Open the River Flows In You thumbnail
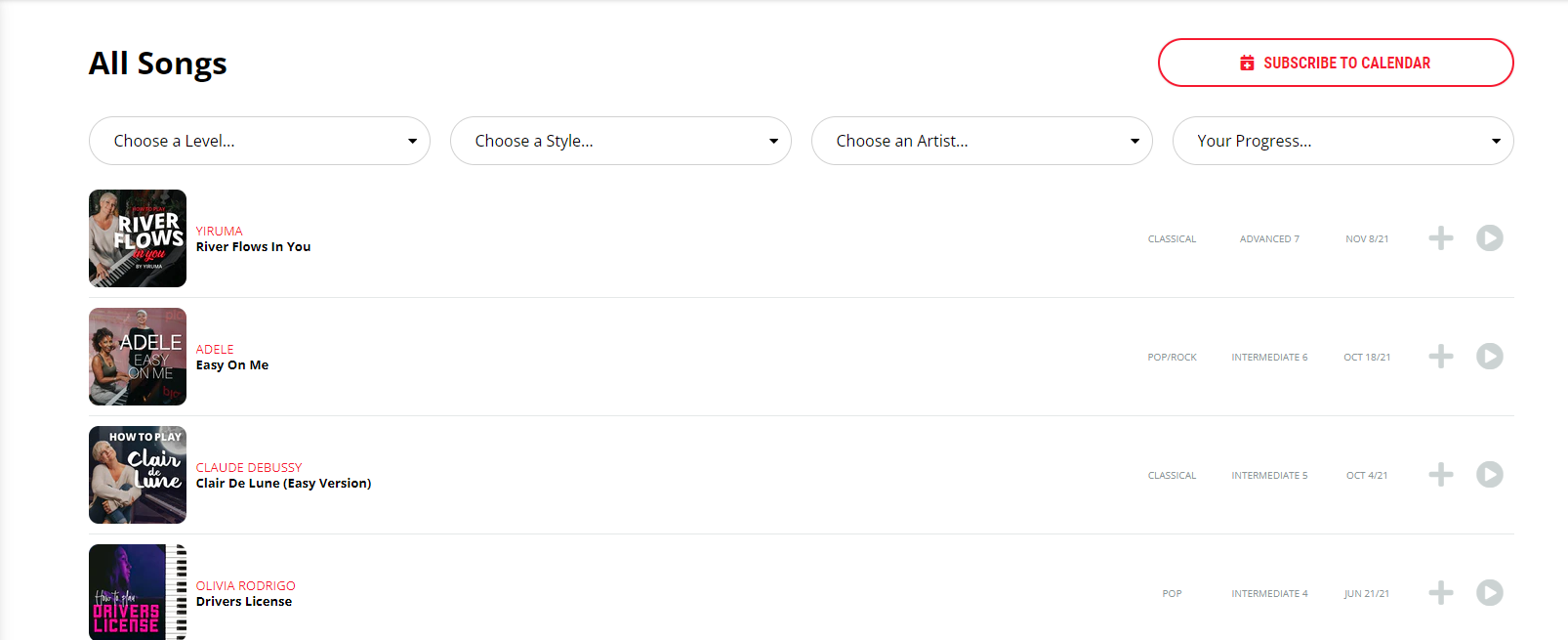 pyautogui.click(x=138, y=238)
